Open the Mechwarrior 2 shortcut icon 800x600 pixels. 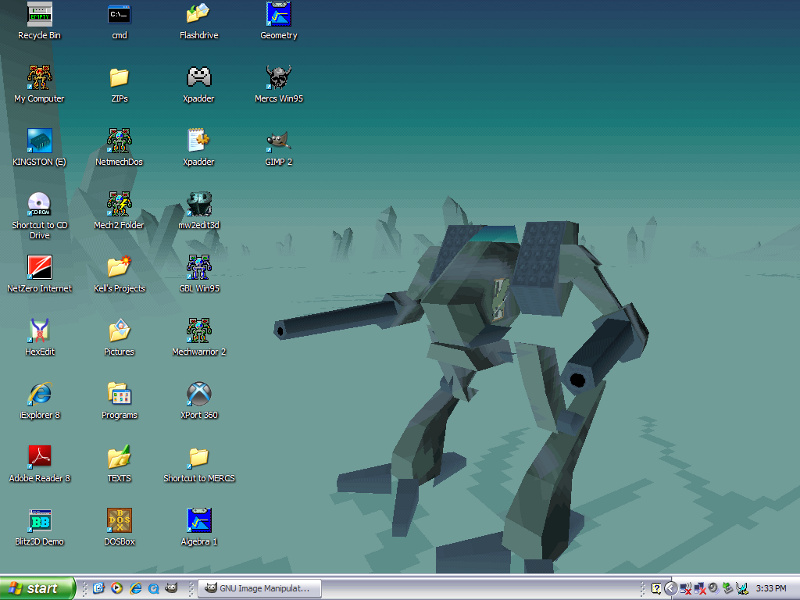(x=199, y=330)
